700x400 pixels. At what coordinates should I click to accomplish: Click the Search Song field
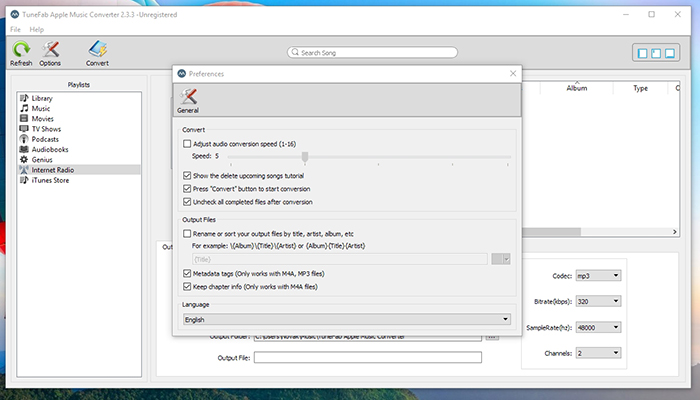(372, 52)
